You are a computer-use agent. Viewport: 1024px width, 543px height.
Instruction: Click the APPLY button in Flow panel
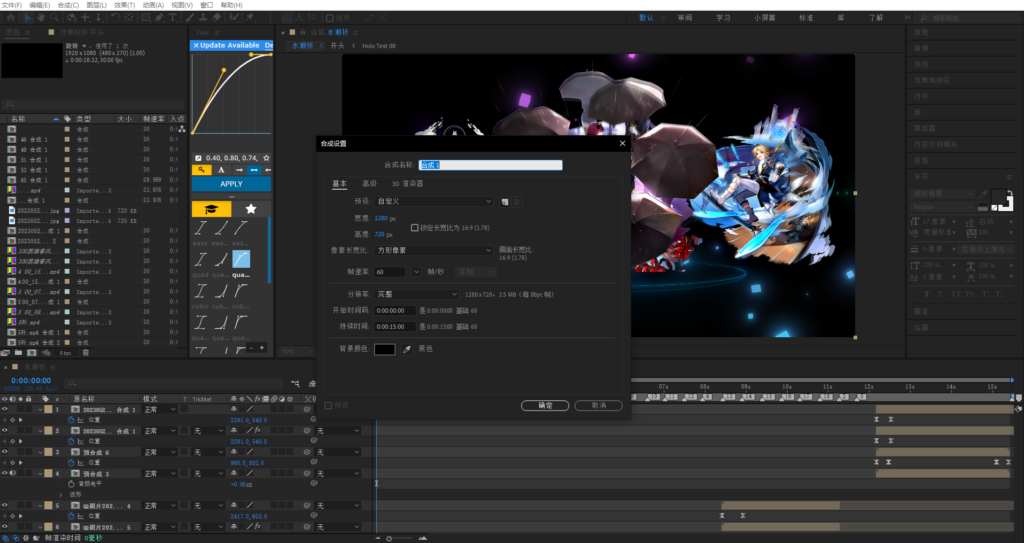pos(231,184)
